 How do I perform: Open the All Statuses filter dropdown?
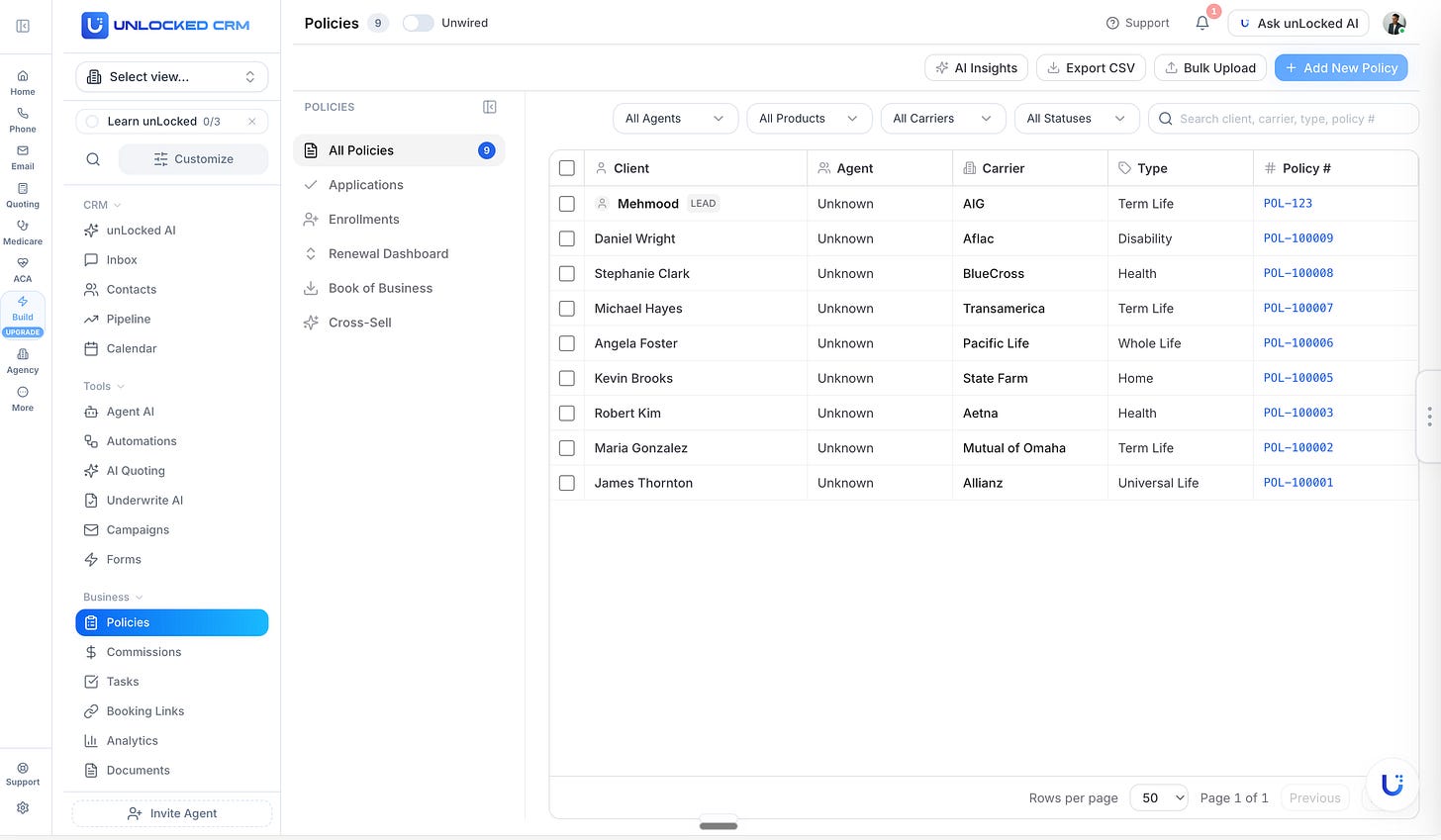(x=1076, y=119)
